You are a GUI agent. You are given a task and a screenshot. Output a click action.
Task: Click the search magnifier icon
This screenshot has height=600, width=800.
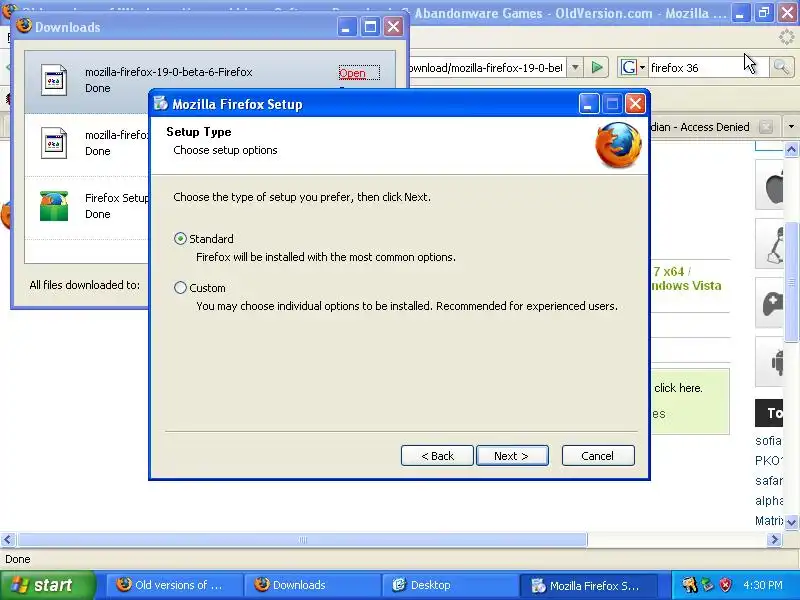point(781,67)
